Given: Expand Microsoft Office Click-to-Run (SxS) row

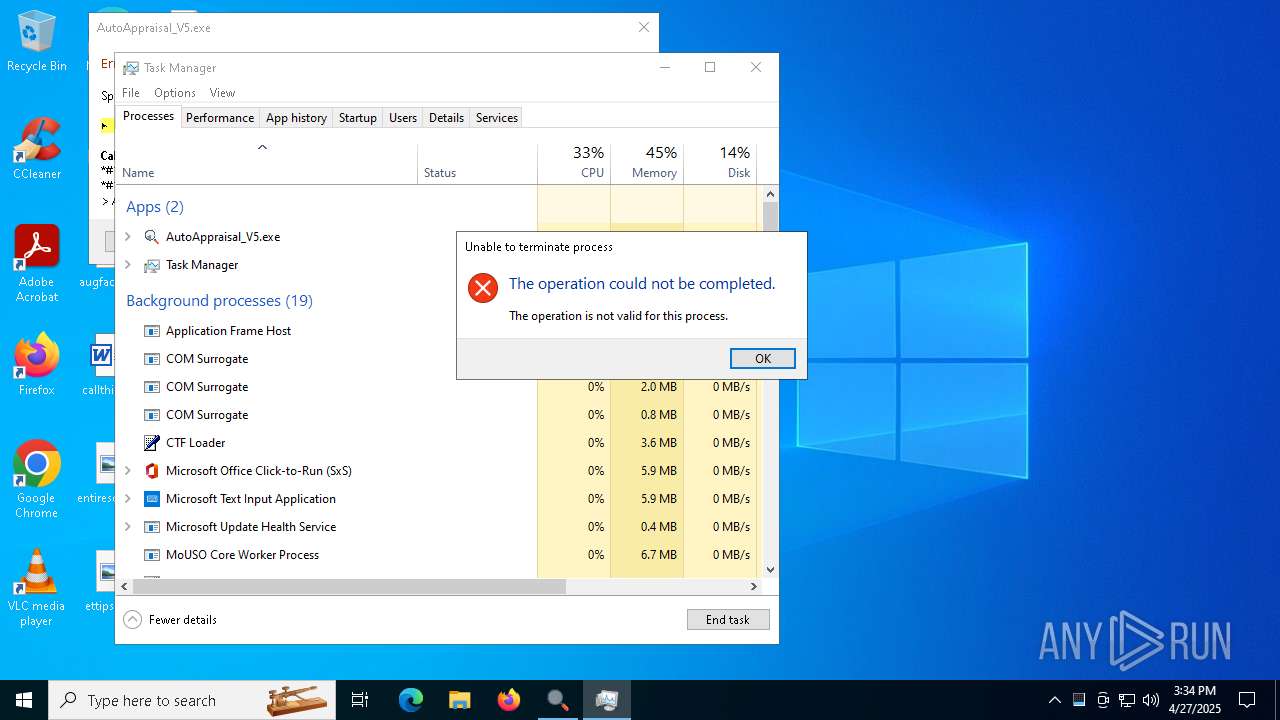Looking at the screenshot, I should pos(127,471).
